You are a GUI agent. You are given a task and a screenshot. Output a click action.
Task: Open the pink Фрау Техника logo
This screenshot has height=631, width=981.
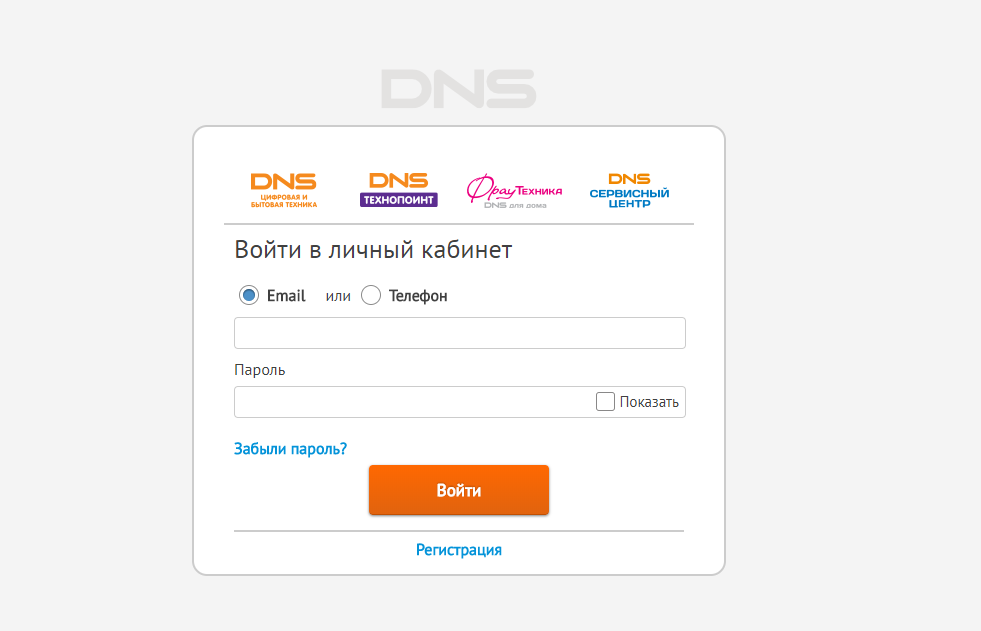[514, 188]
